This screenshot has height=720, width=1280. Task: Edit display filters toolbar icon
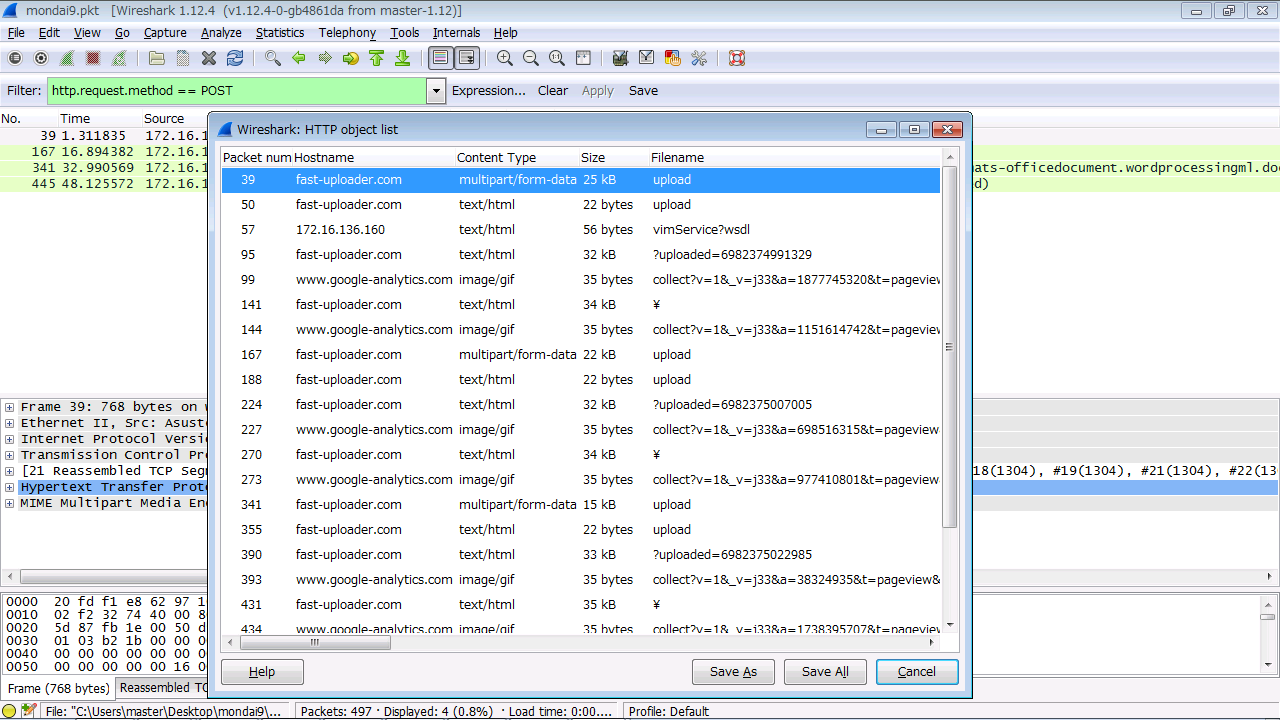point(646,58)
